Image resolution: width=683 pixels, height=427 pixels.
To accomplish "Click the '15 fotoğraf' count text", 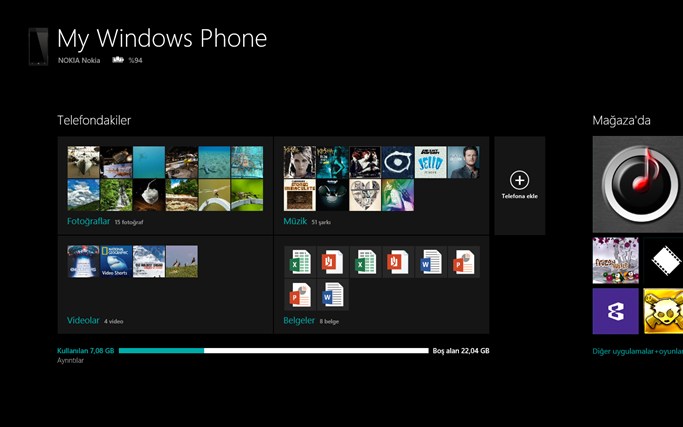I will coord(129,222).
